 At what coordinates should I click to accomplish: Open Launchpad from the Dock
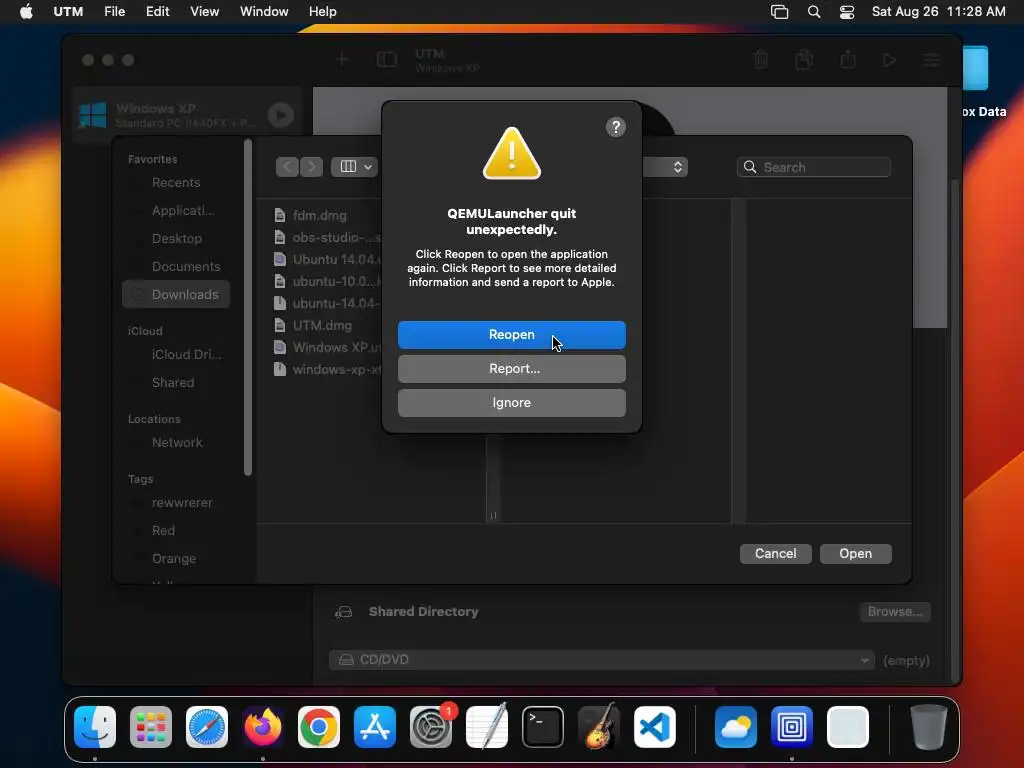point(151,726)
